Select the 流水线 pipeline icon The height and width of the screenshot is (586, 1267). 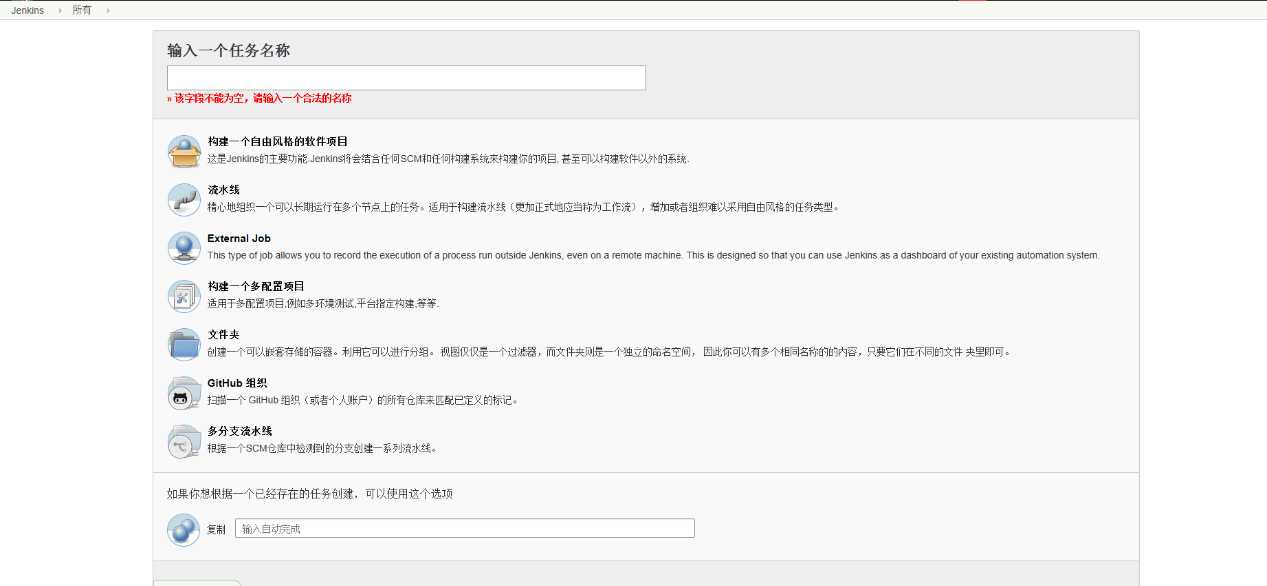tap(184, 199)
